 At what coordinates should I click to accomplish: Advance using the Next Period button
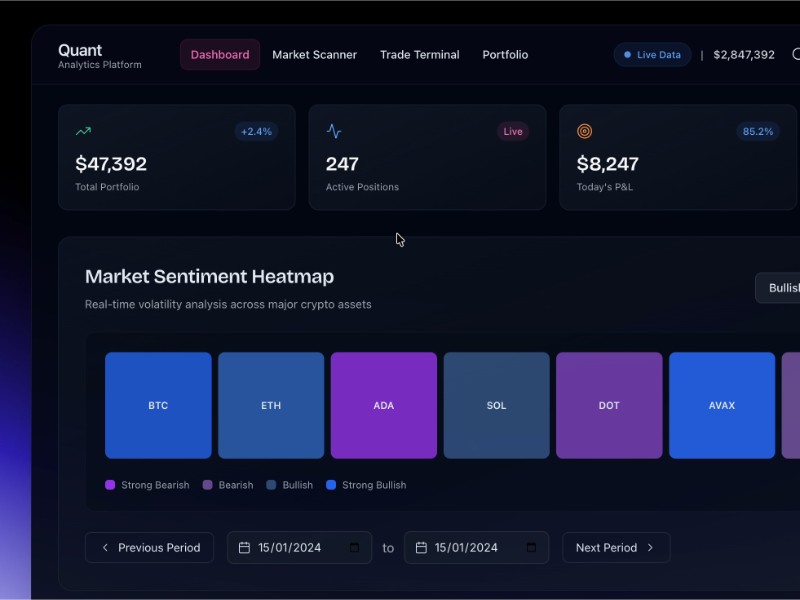point(616,547)
